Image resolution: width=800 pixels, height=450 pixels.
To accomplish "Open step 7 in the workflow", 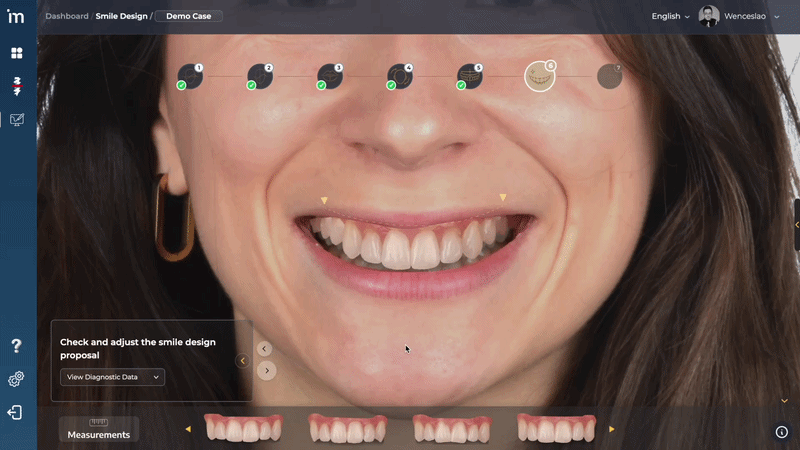I will pos(609,76).
